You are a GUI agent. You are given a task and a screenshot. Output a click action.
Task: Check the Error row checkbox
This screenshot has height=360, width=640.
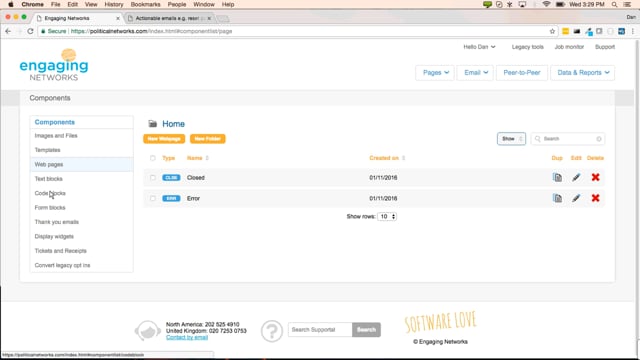153,198
